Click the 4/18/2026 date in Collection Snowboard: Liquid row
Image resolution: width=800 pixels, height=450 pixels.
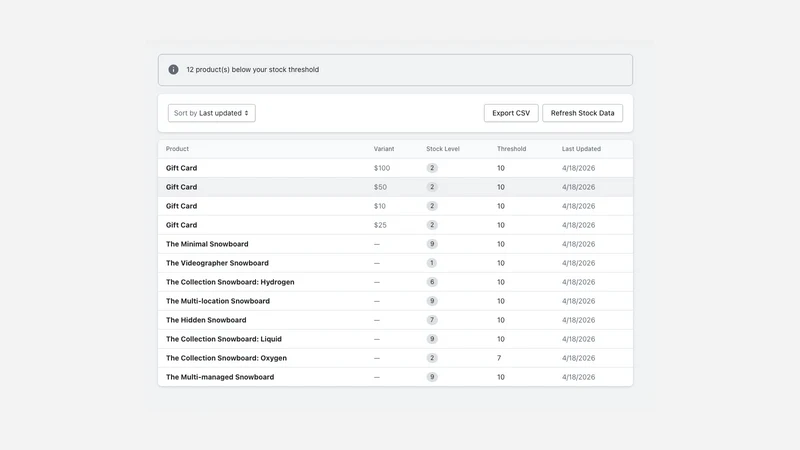578,339
